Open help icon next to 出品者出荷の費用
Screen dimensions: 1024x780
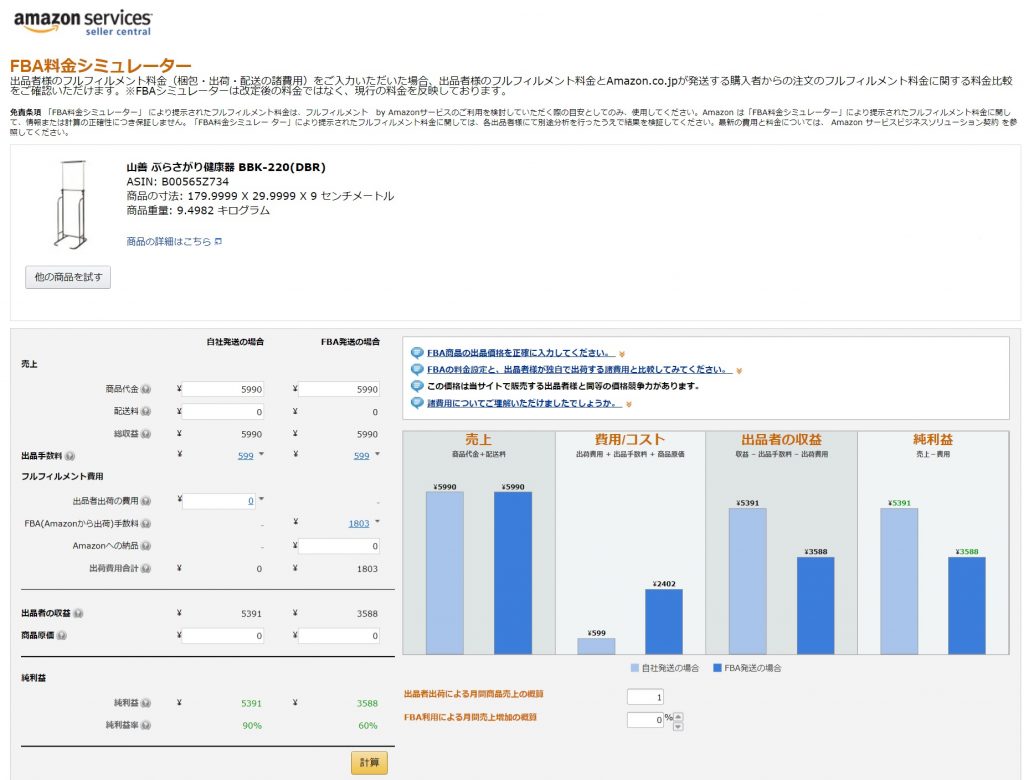coord(146,501)
